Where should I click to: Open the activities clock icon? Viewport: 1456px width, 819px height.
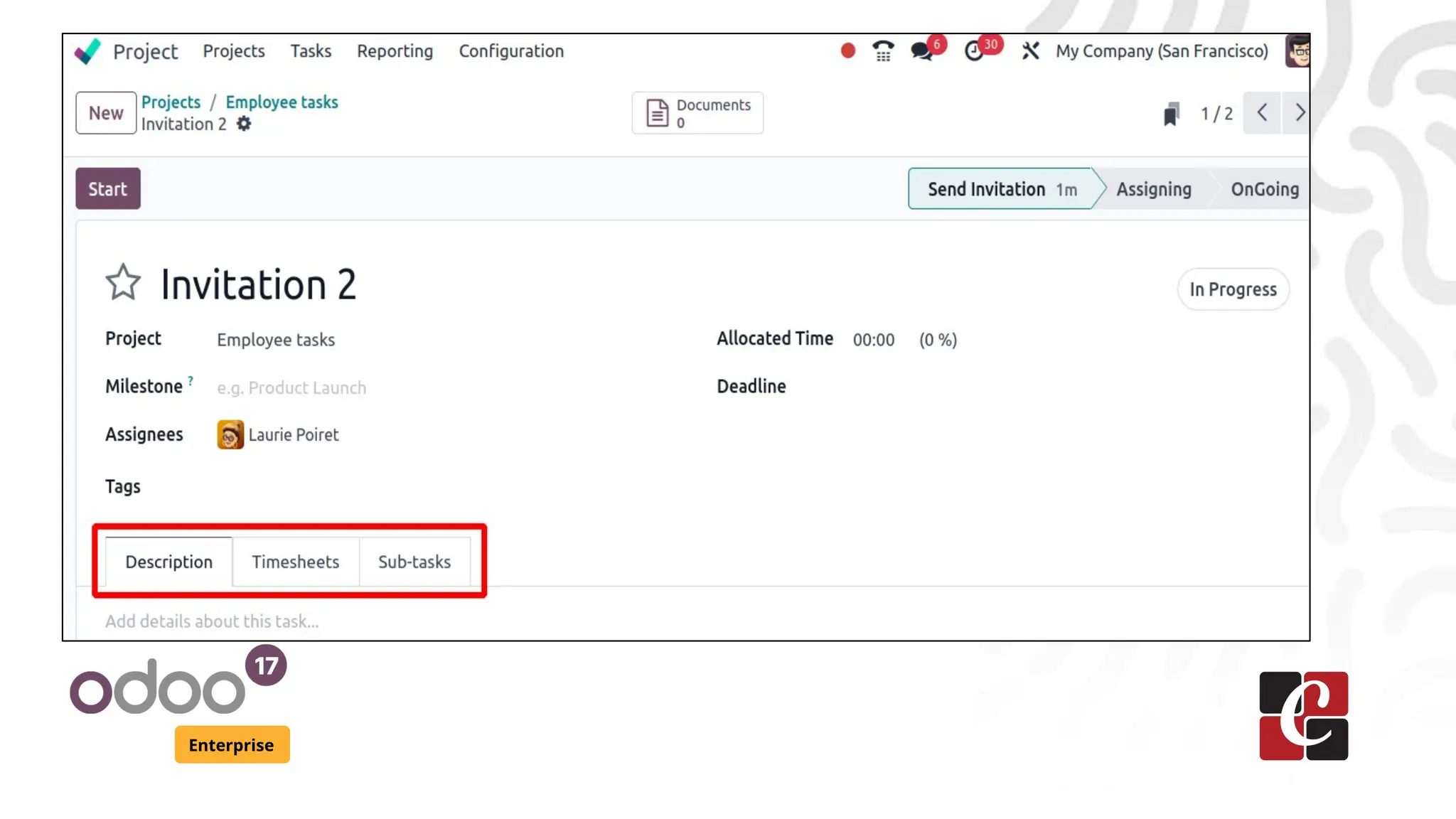974,52
